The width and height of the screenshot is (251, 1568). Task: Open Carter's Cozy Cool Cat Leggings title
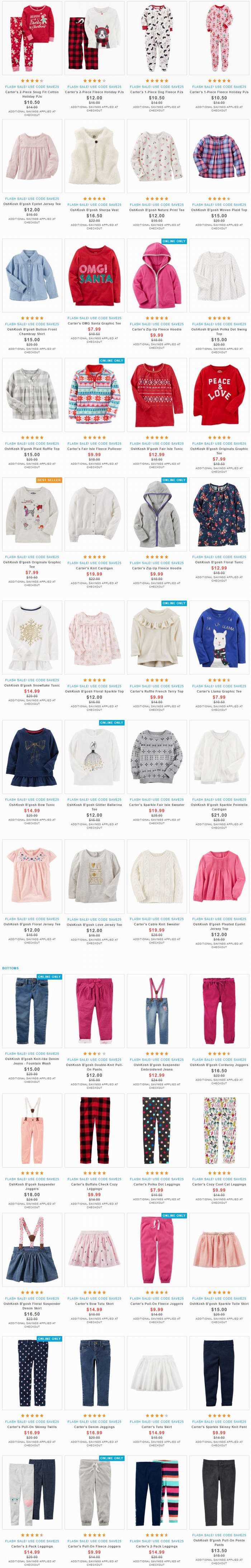[x=219, y=1184]
